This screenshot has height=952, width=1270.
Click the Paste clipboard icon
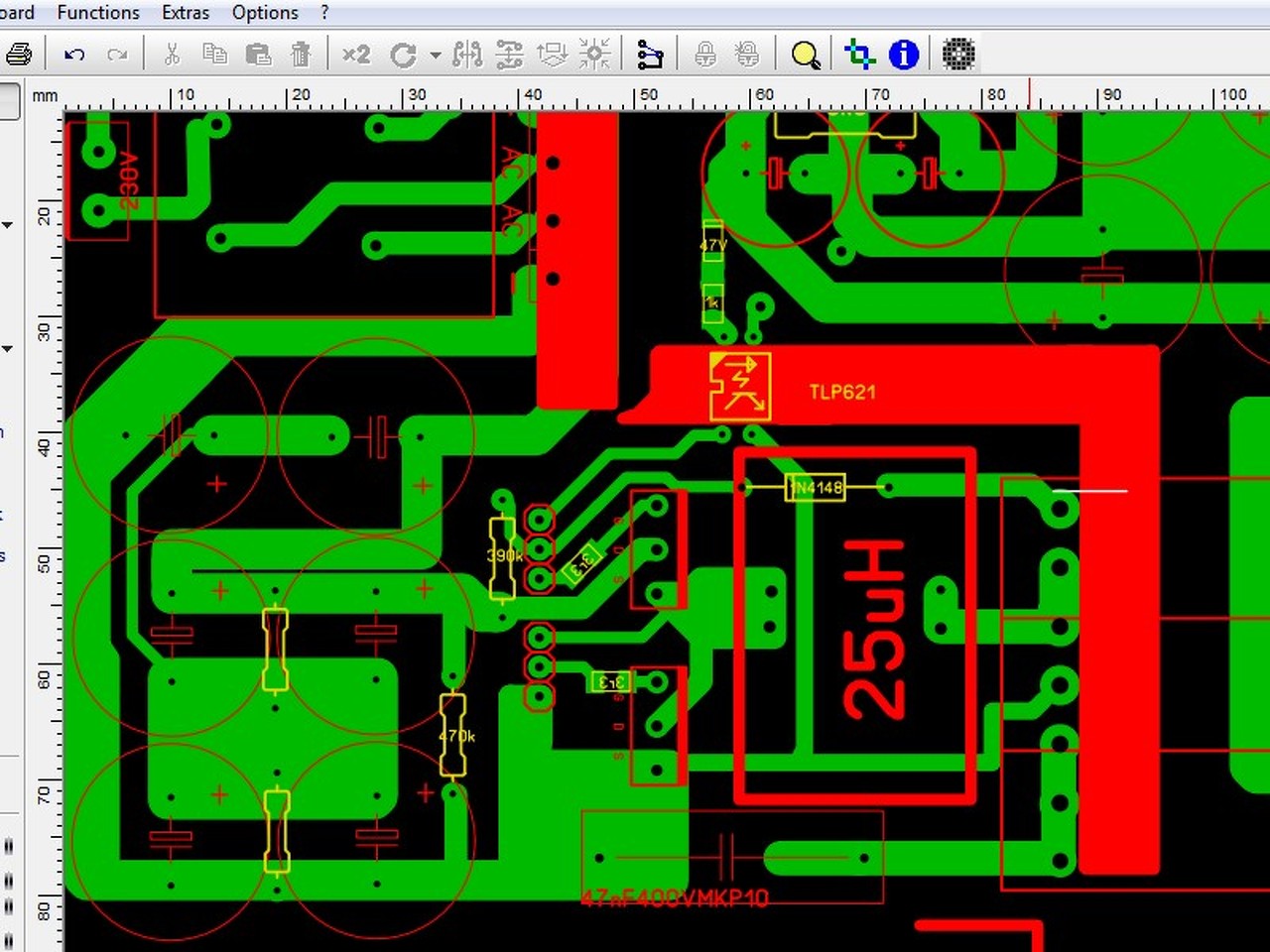coord(258,54)
